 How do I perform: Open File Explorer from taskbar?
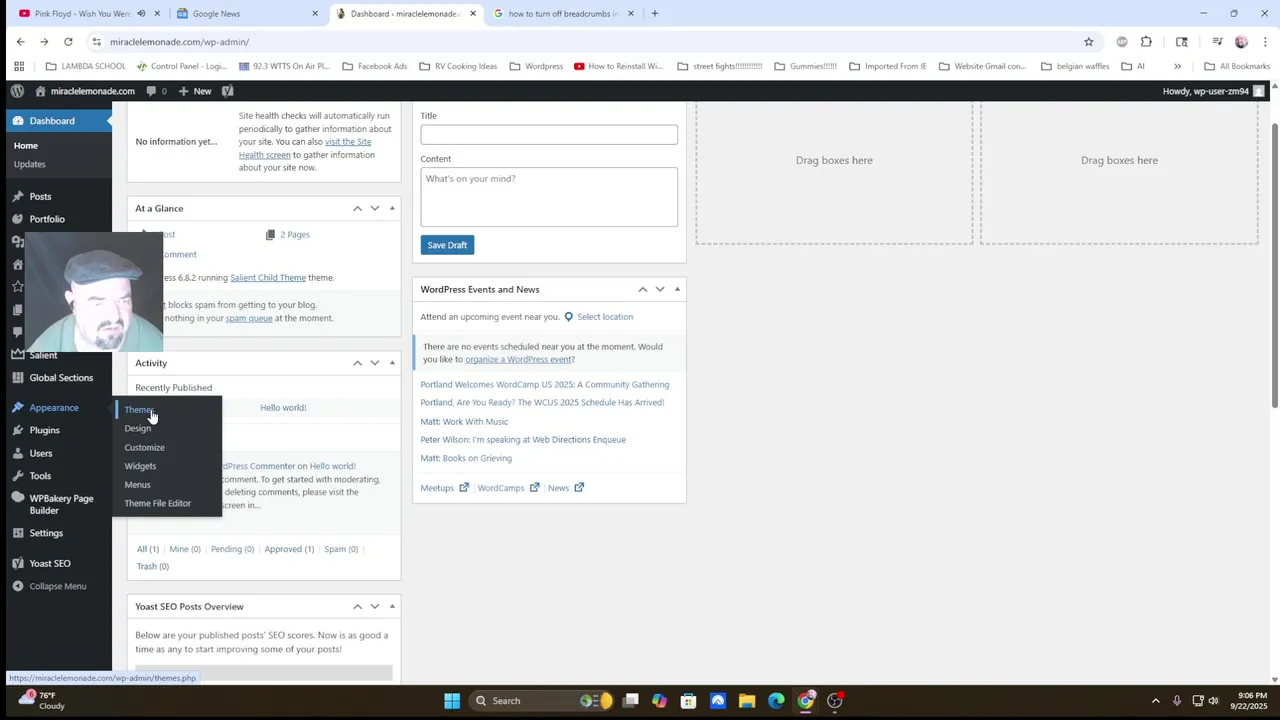point(747,701)
